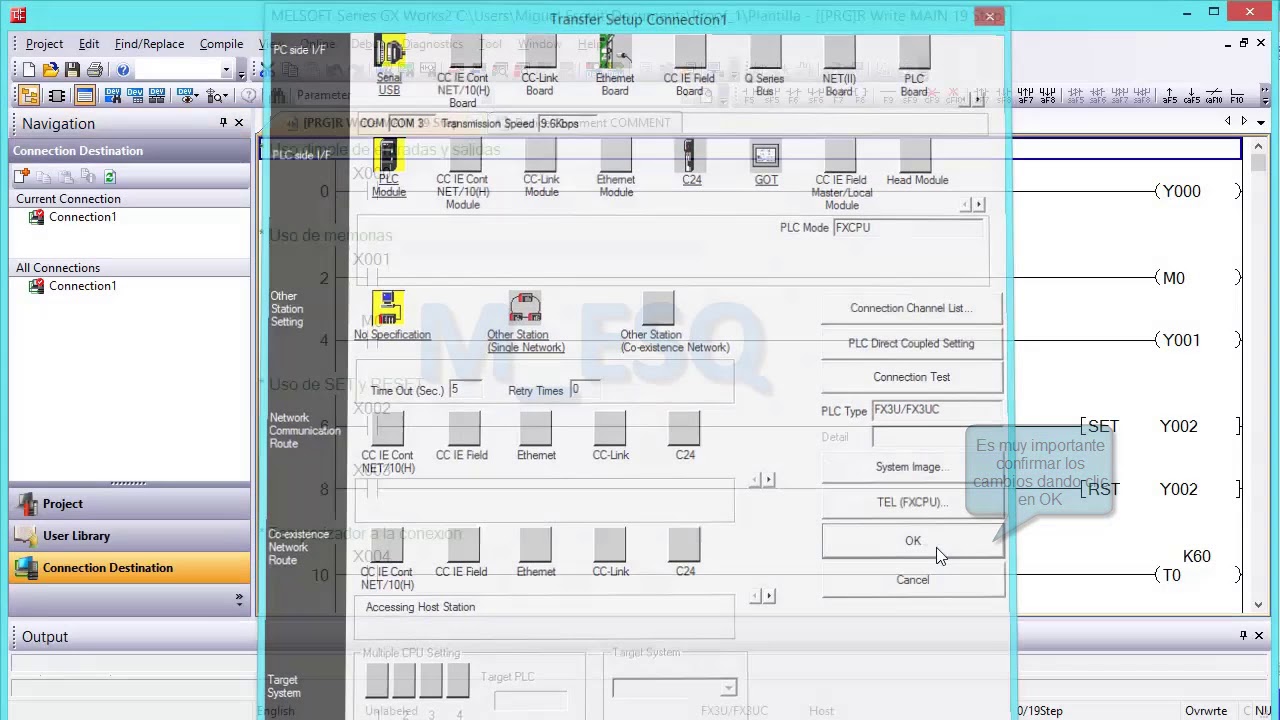Insert rising pulse aF7 ladder symbol
The image size is (1280, 720).
click(1025, 96)
